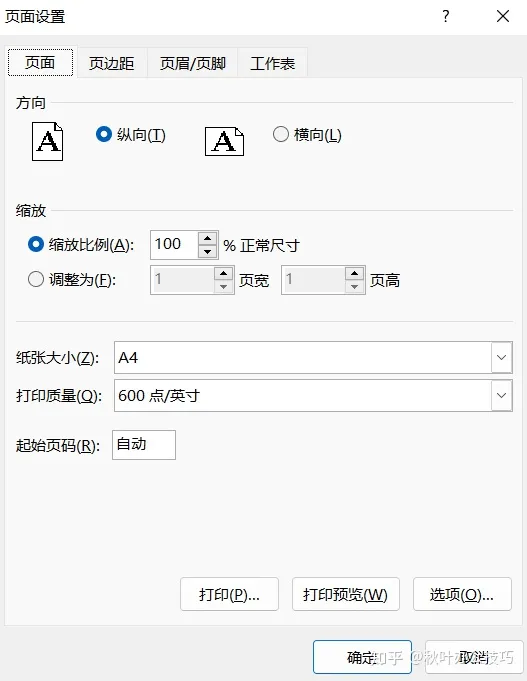Decrease the scaling percentage with down arrow
This screenshot has width=527, height=681.
(x=208, y=251)
